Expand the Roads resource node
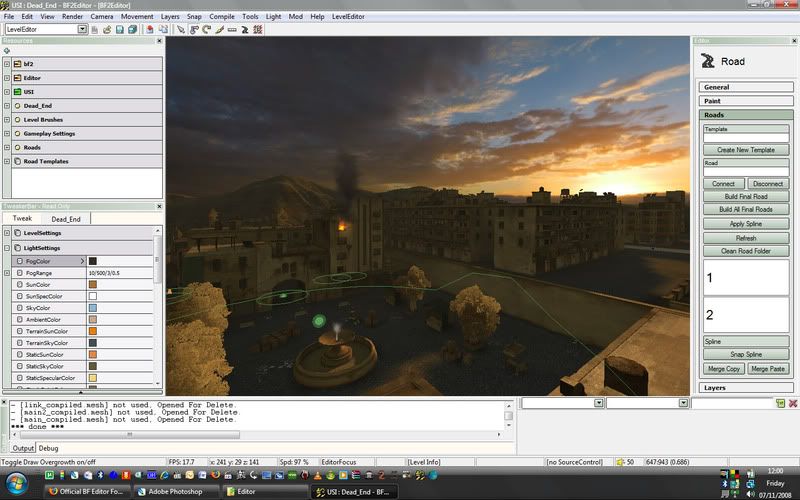 pyautogui.click(x=7, y=147)
